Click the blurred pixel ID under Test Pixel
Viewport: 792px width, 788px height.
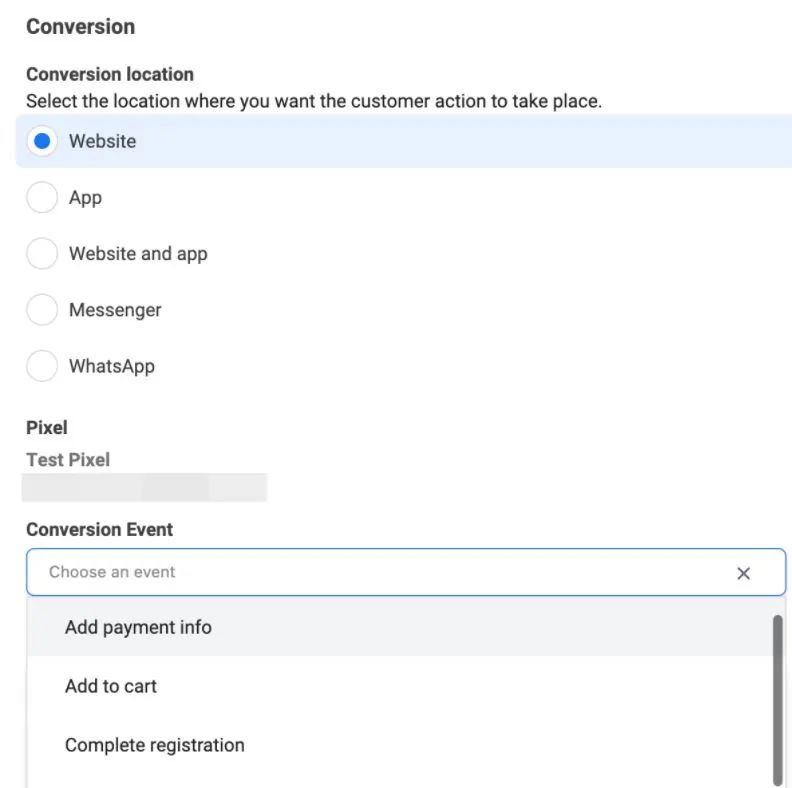point(145,487)
